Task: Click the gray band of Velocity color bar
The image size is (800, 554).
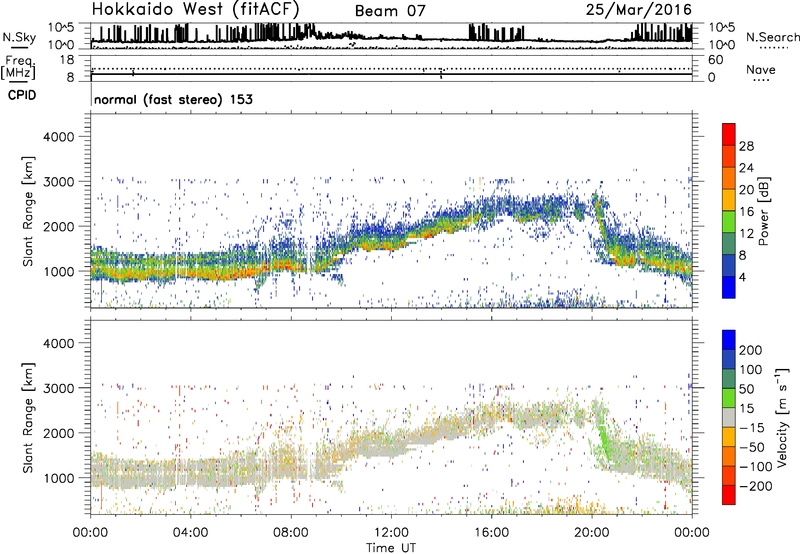Action: (729, 417)
